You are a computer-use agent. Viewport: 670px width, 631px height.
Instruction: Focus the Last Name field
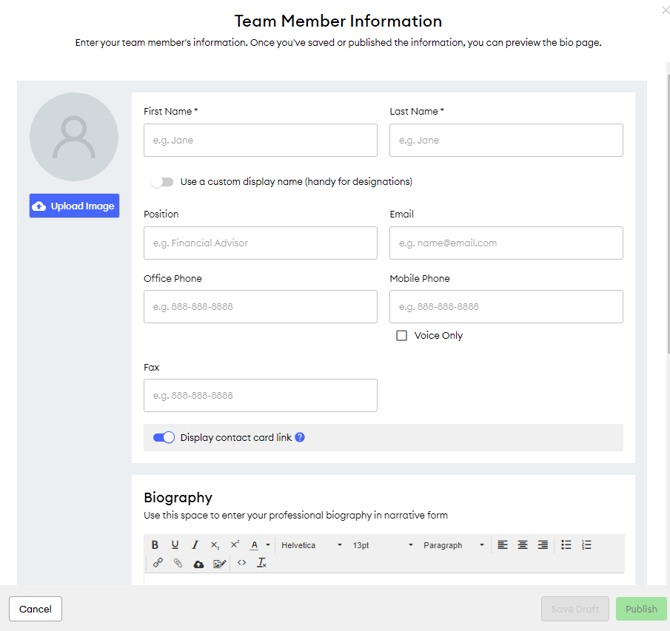506,140
